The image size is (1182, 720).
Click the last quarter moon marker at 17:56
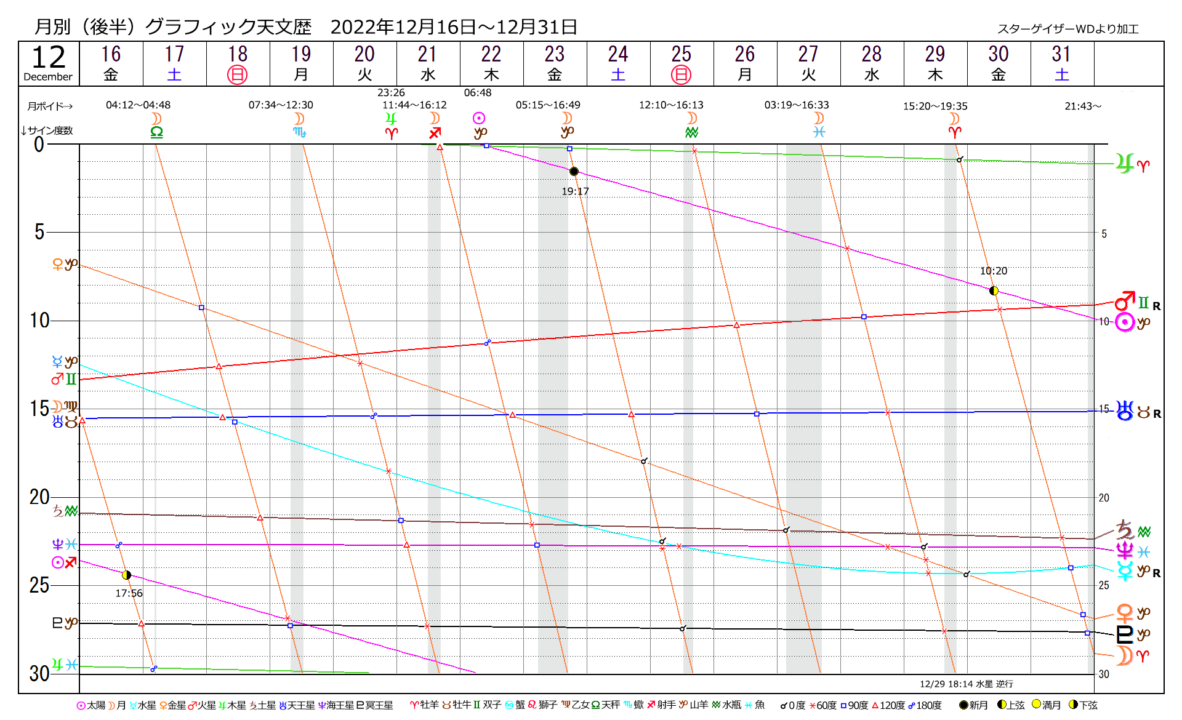point(126,575)
